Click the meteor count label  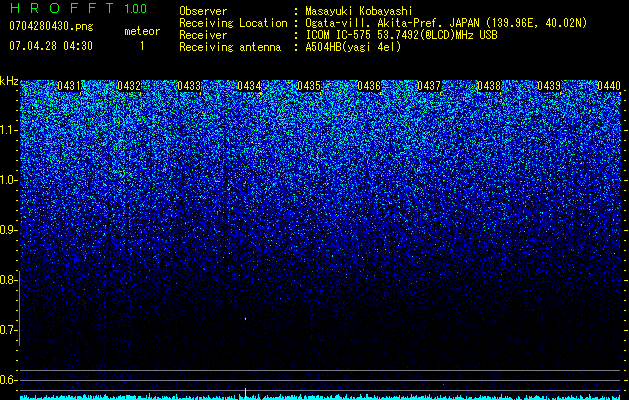pyautogui.click(x=142, y=31)
